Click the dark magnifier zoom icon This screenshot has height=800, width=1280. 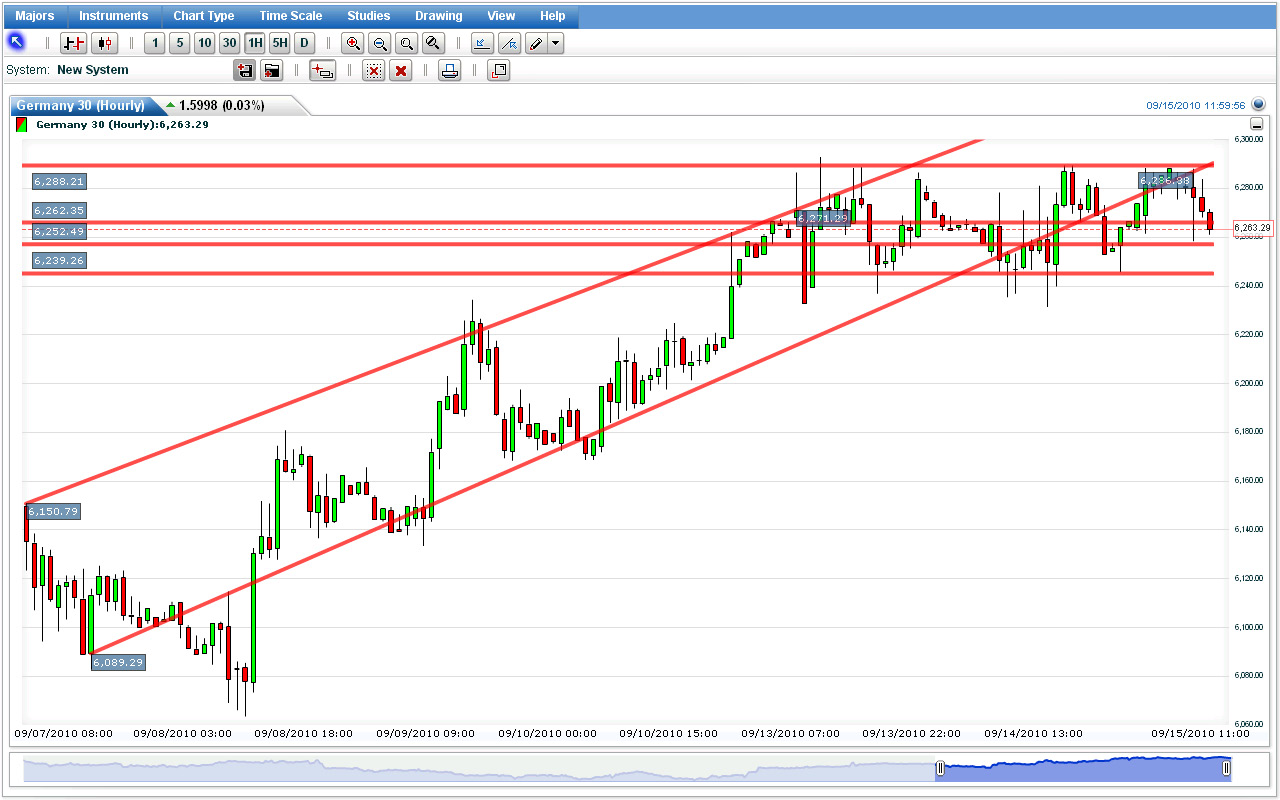(432, 43)
